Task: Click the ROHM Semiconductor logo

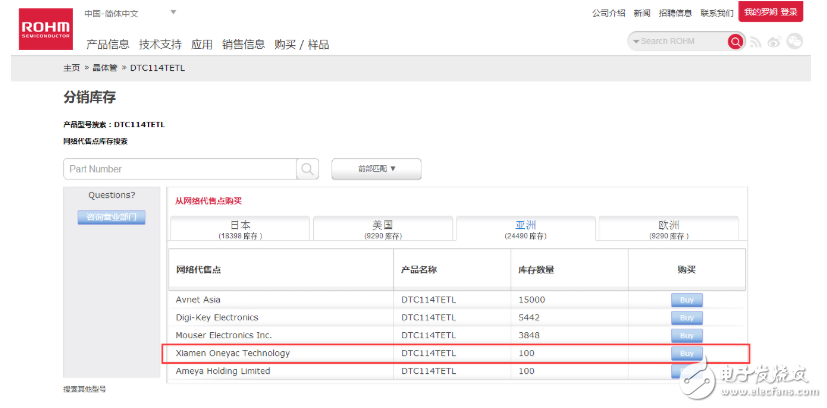Action: click(45, 29)
